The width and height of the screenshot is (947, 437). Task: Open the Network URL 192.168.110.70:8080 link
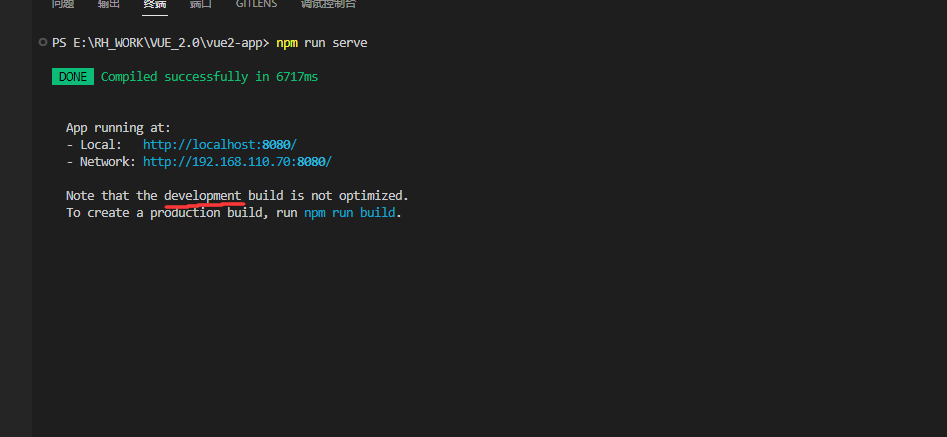pyautogui.click(x=237, y=161)
